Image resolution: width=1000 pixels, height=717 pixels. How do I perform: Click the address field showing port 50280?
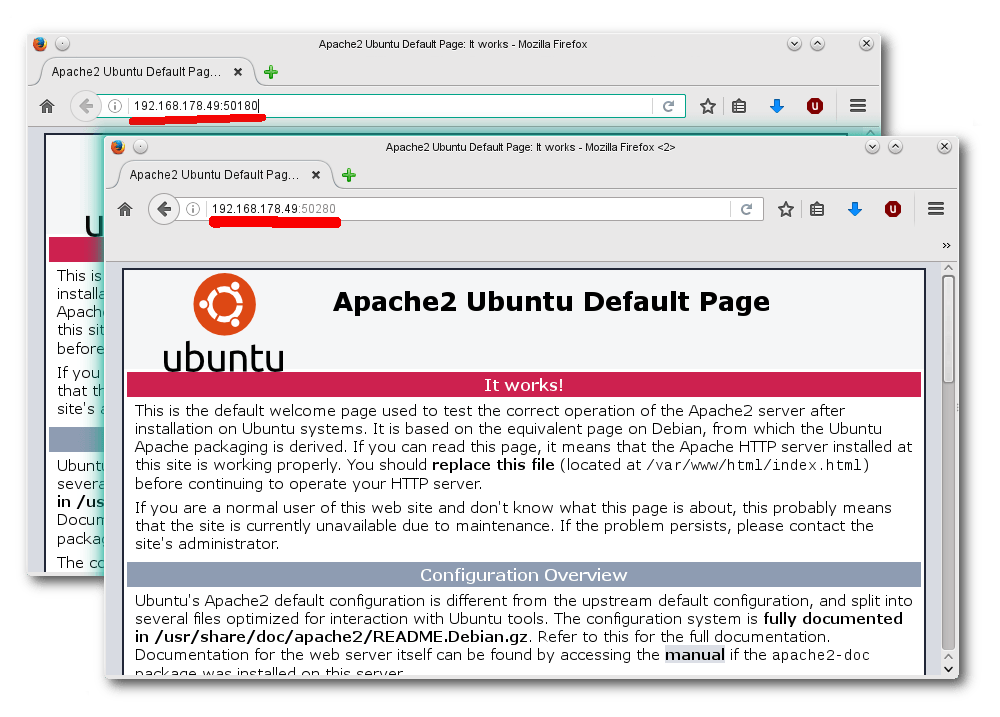point(468,209)
